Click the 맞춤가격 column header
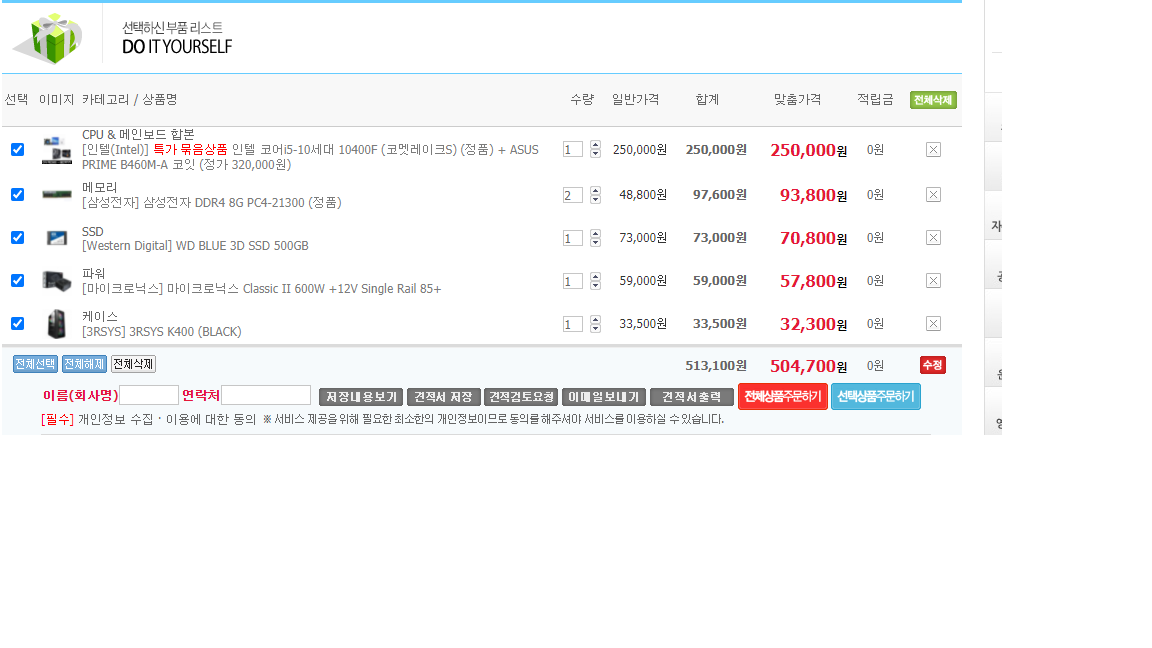This screenshot has height=648, width=1152. tap(797, 100)
